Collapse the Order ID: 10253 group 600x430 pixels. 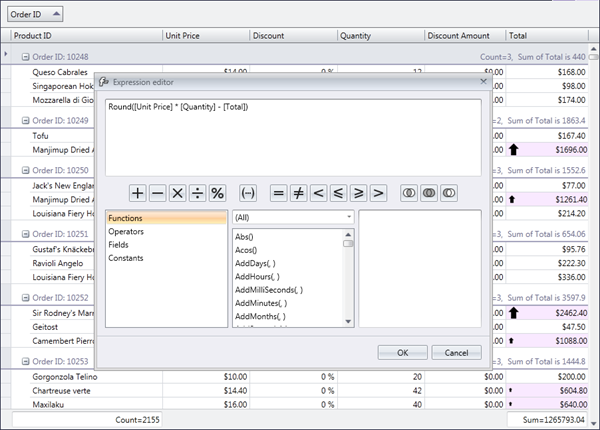click(x=25, y=361)
